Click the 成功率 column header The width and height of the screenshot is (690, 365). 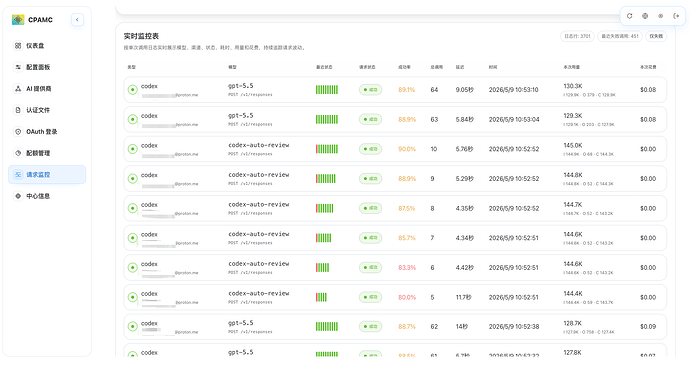[404, 67]
